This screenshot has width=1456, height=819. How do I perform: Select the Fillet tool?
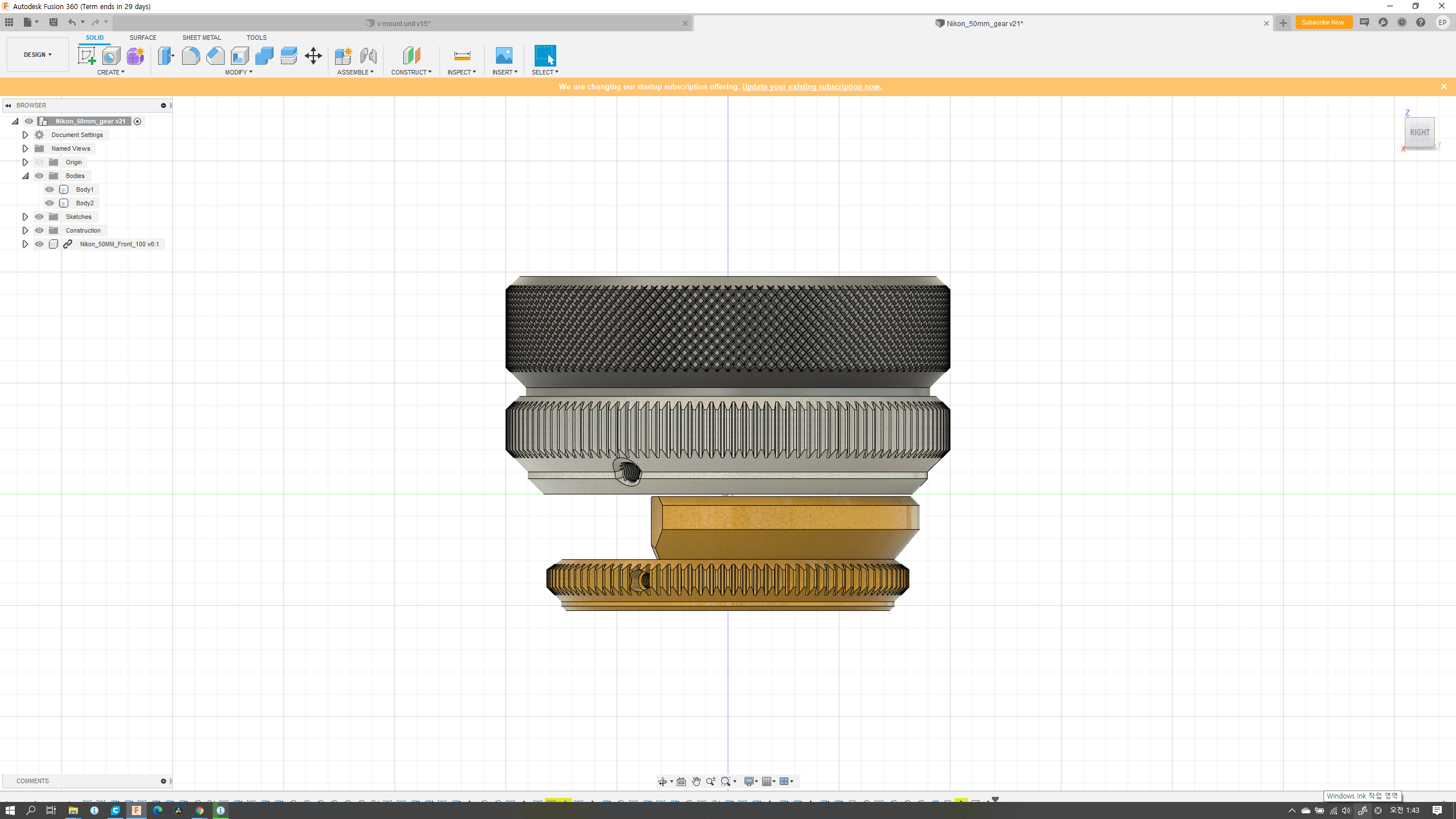[191, 56]
